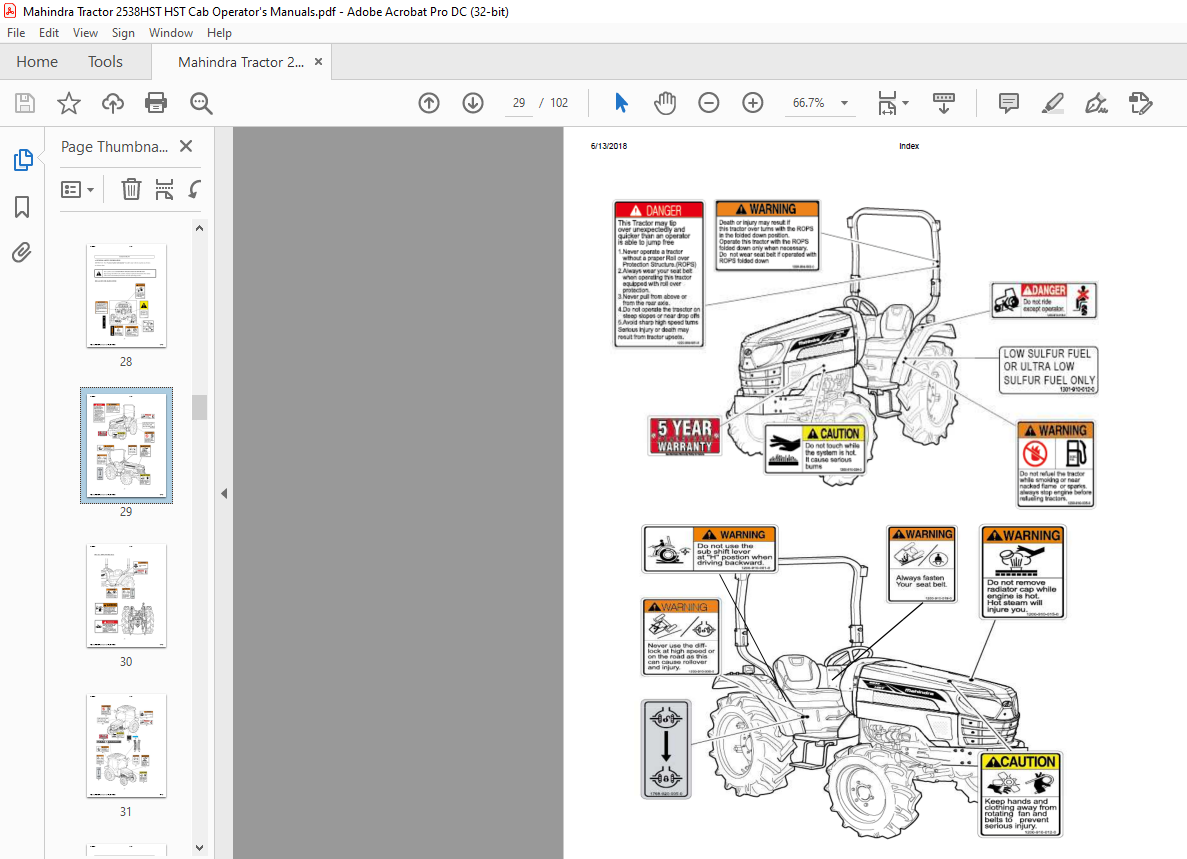Zoom out with the minus icon
The image size is (1187, 859).
[x=709, y=103]
